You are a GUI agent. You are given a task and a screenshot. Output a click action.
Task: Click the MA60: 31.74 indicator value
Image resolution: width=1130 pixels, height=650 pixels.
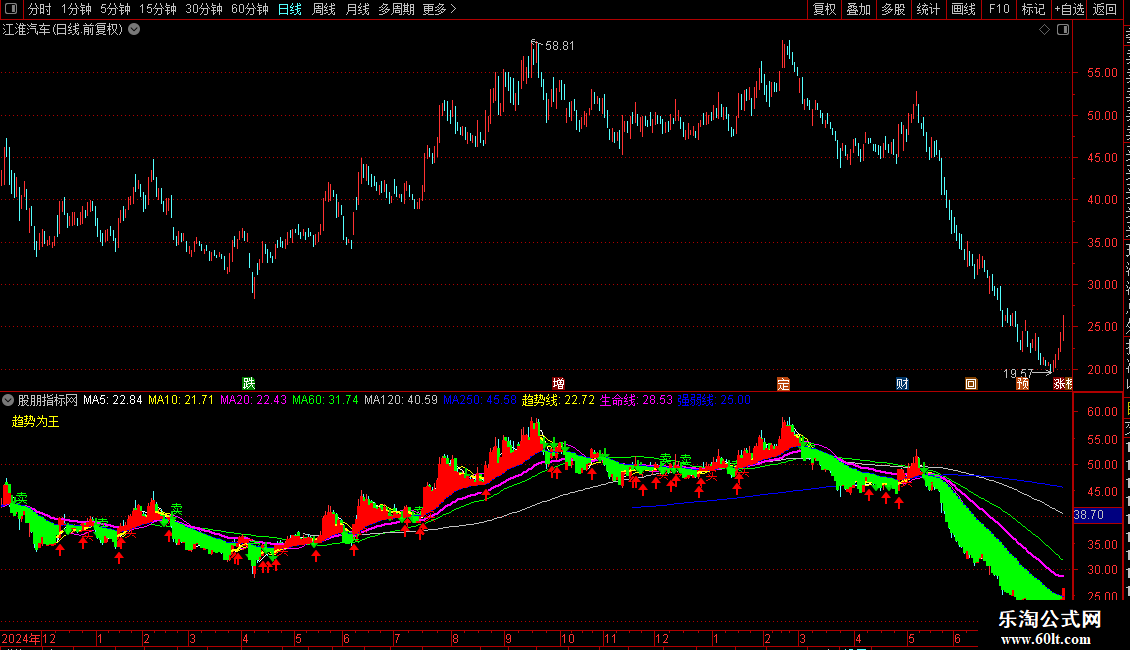pos(325,400)
